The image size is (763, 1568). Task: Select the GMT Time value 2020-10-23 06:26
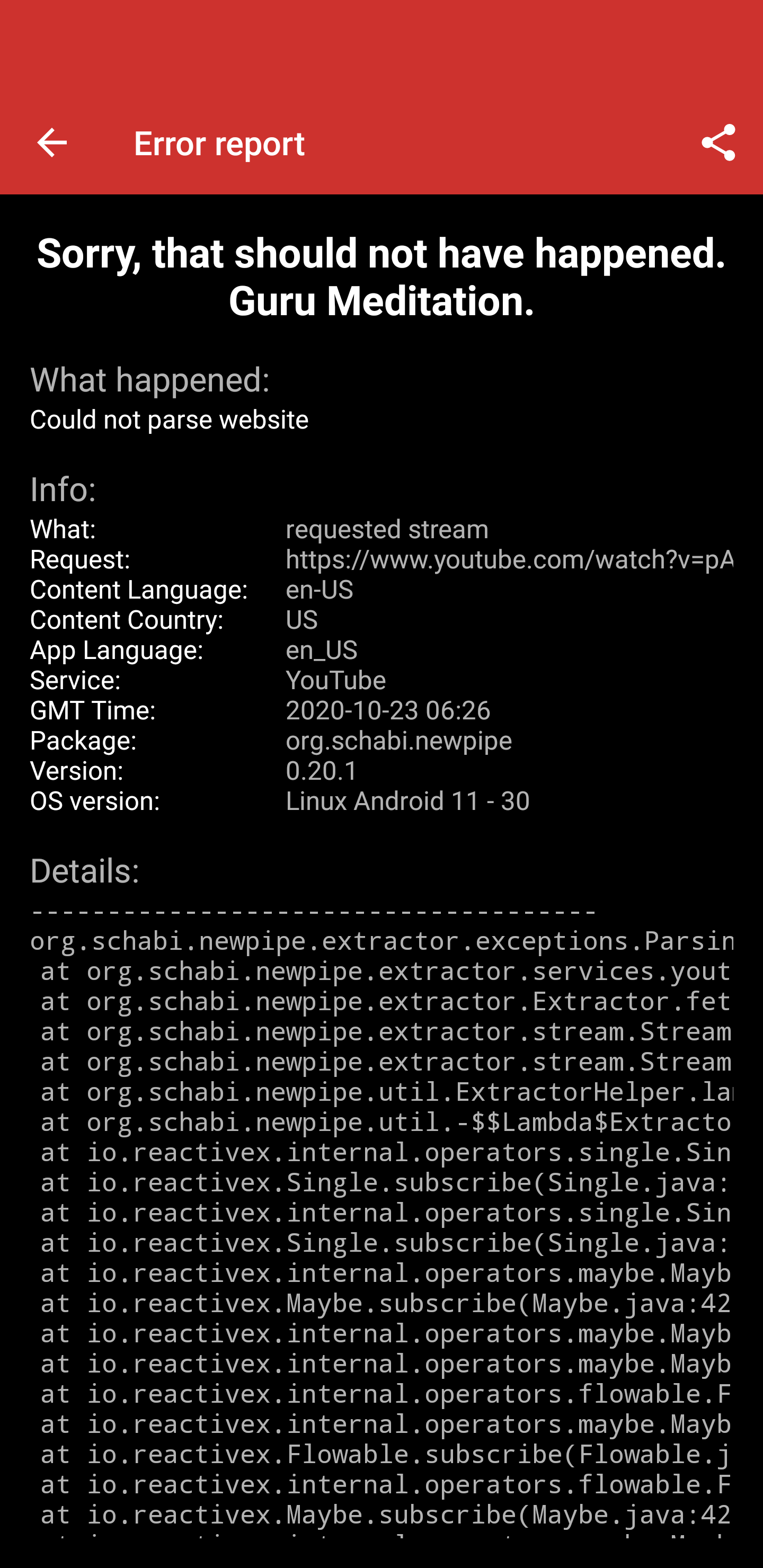[388, 710]
